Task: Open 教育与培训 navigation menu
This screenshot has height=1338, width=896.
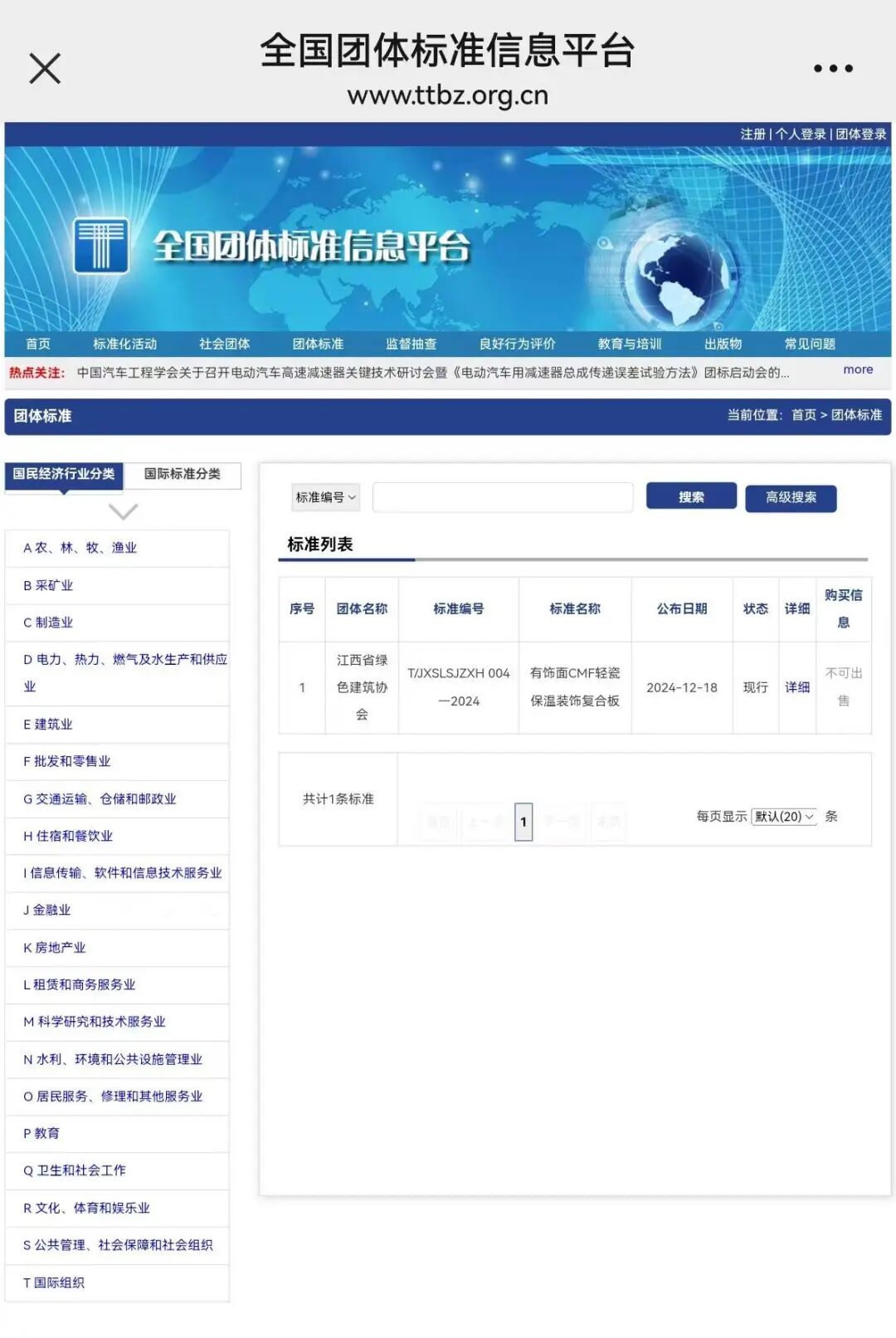Action: pyautogui.click(x=630, y=344)
